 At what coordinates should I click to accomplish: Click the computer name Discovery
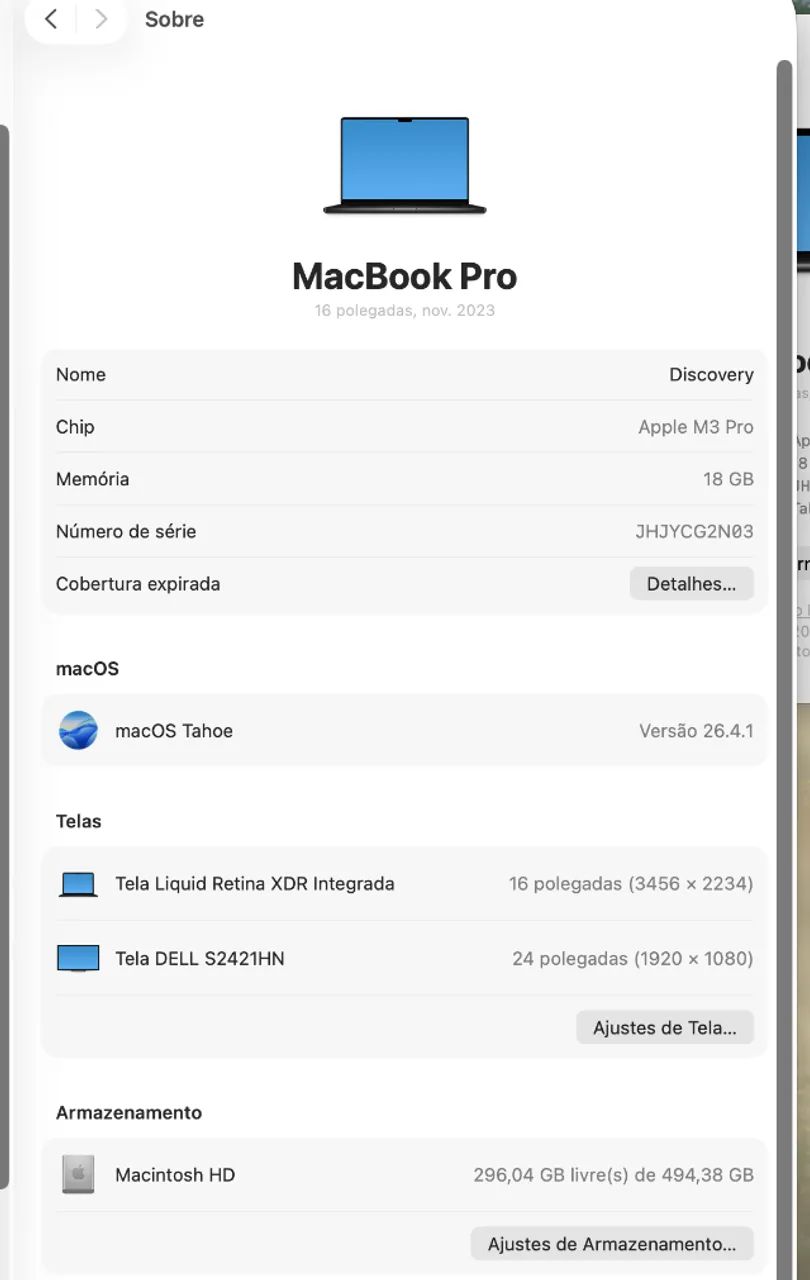pyautogui.click(x=711, y=375)
